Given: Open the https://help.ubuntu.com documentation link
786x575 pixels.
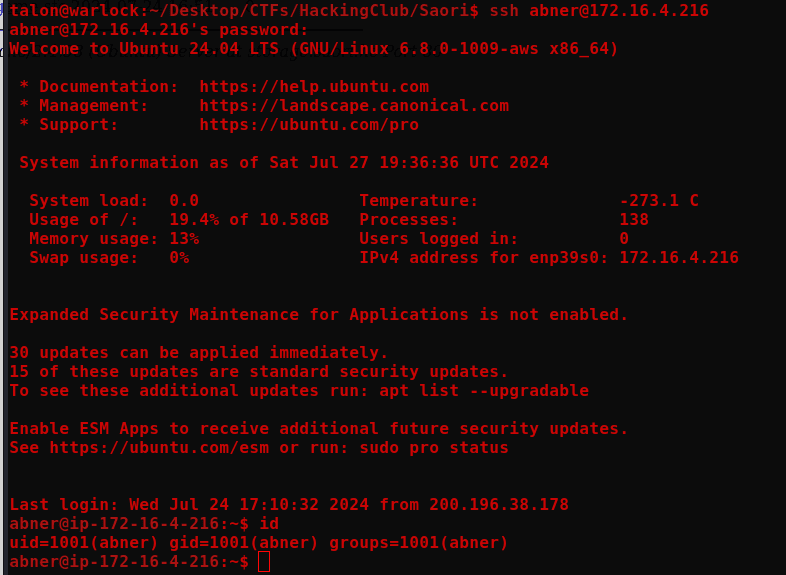Looking at the screenshot, I should [x=314, y=87].
